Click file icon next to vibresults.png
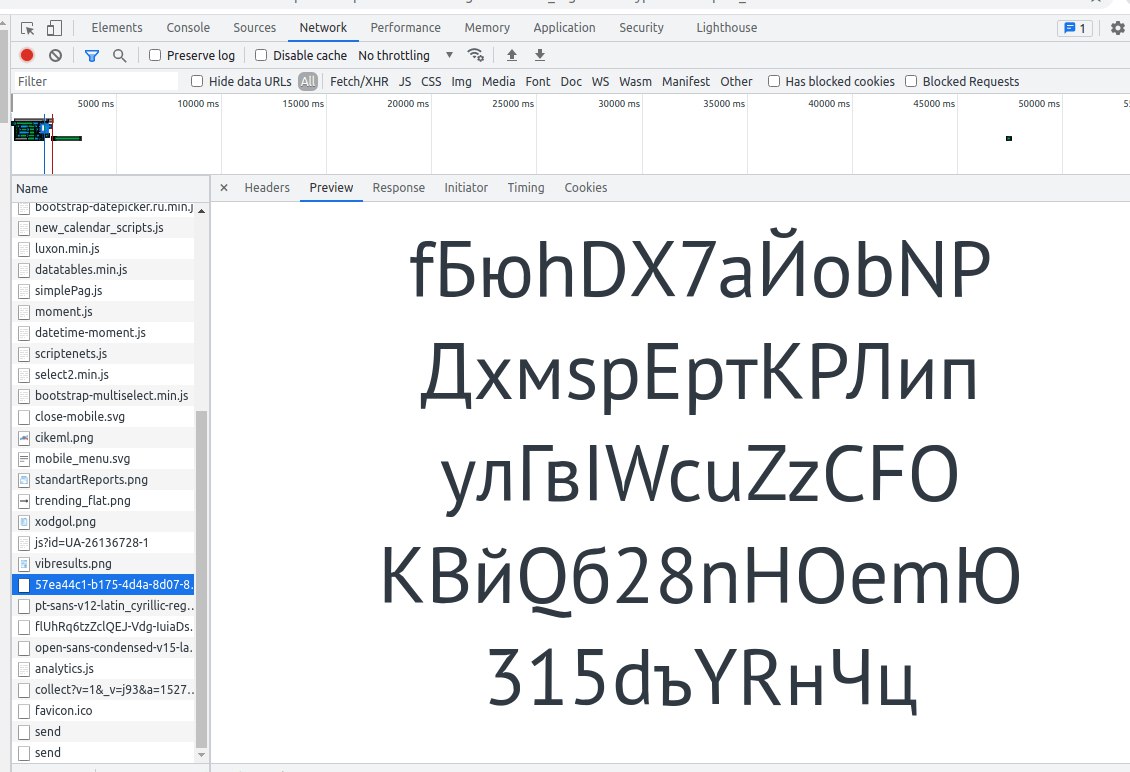Image resolution: width=1130 pixels, height=772 pixels. coord(24,564)
